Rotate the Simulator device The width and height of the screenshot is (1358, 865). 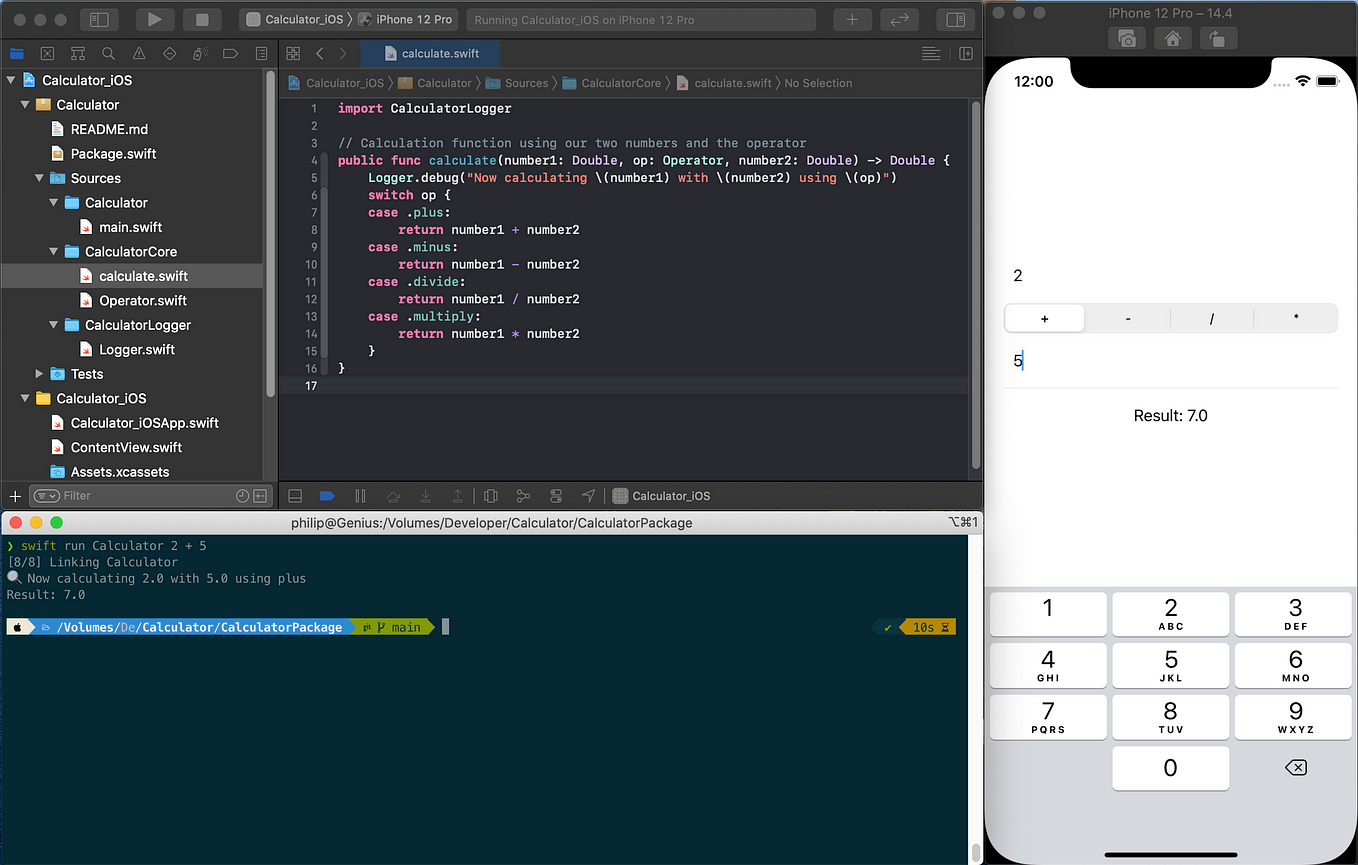pos(1217,38)
